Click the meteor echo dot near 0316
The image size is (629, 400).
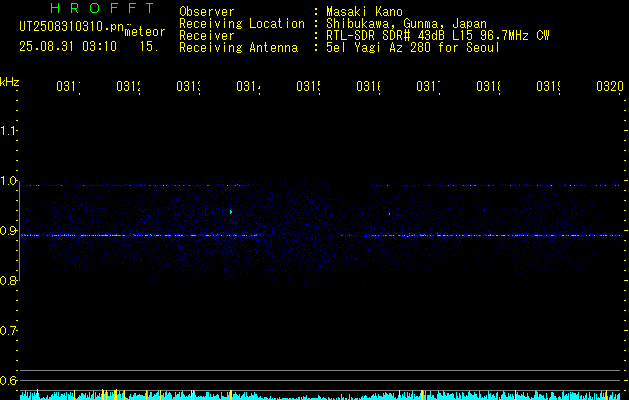tap(389, 214)
